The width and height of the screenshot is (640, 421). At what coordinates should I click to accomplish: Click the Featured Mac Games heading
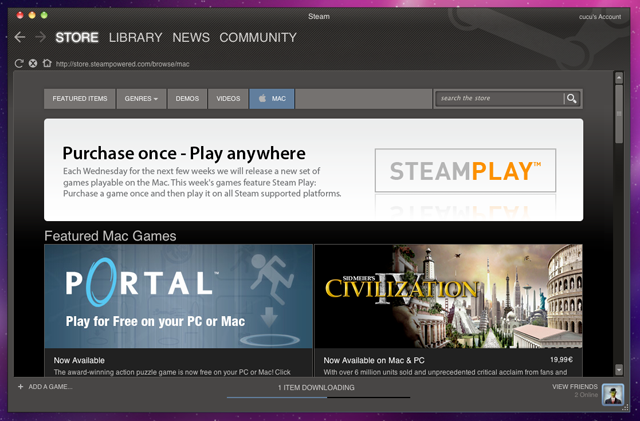110,236
